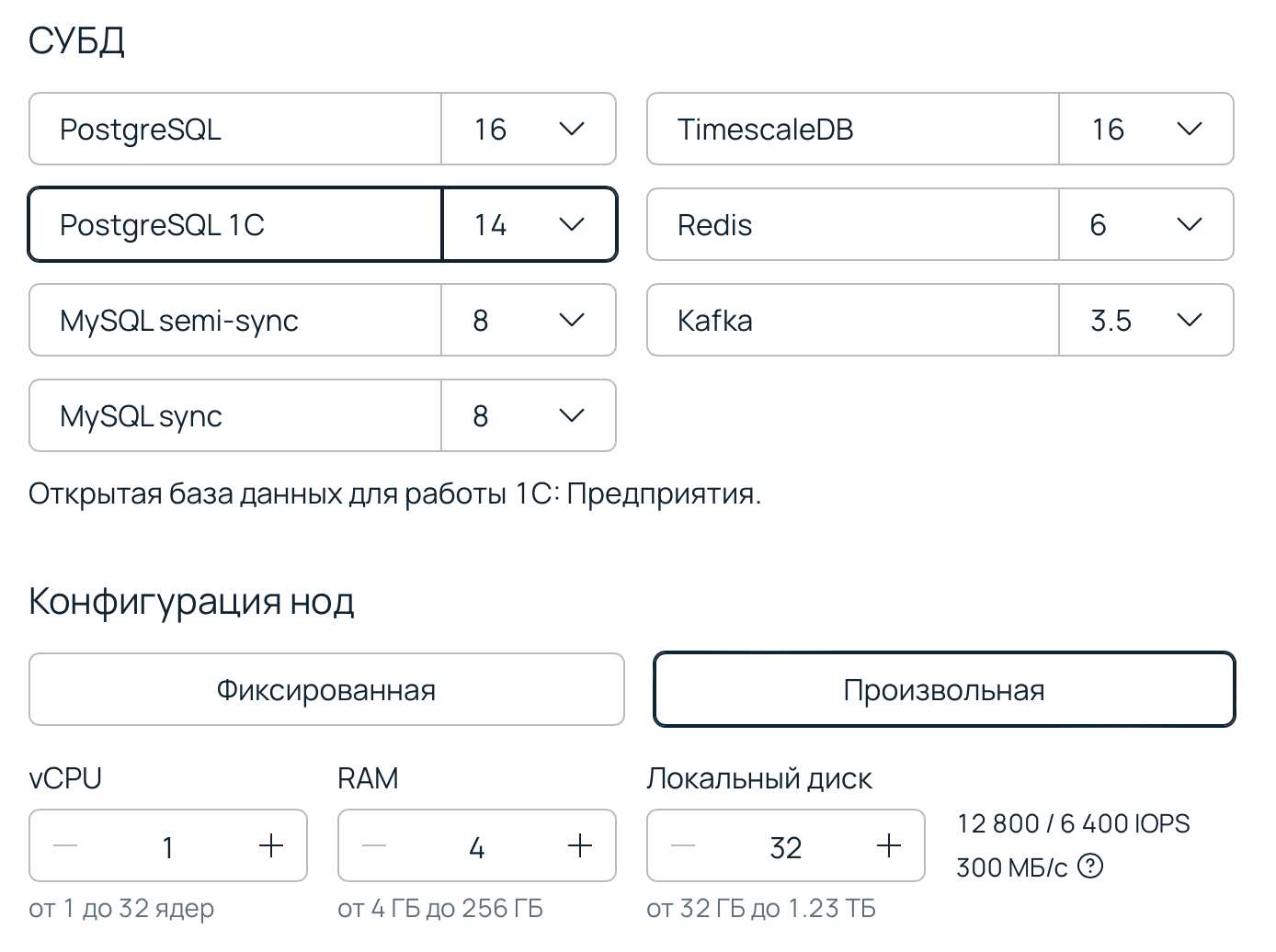
Task: Click the 12 800 / 6 400 IOPS text
Action: tap(1074, 823)
